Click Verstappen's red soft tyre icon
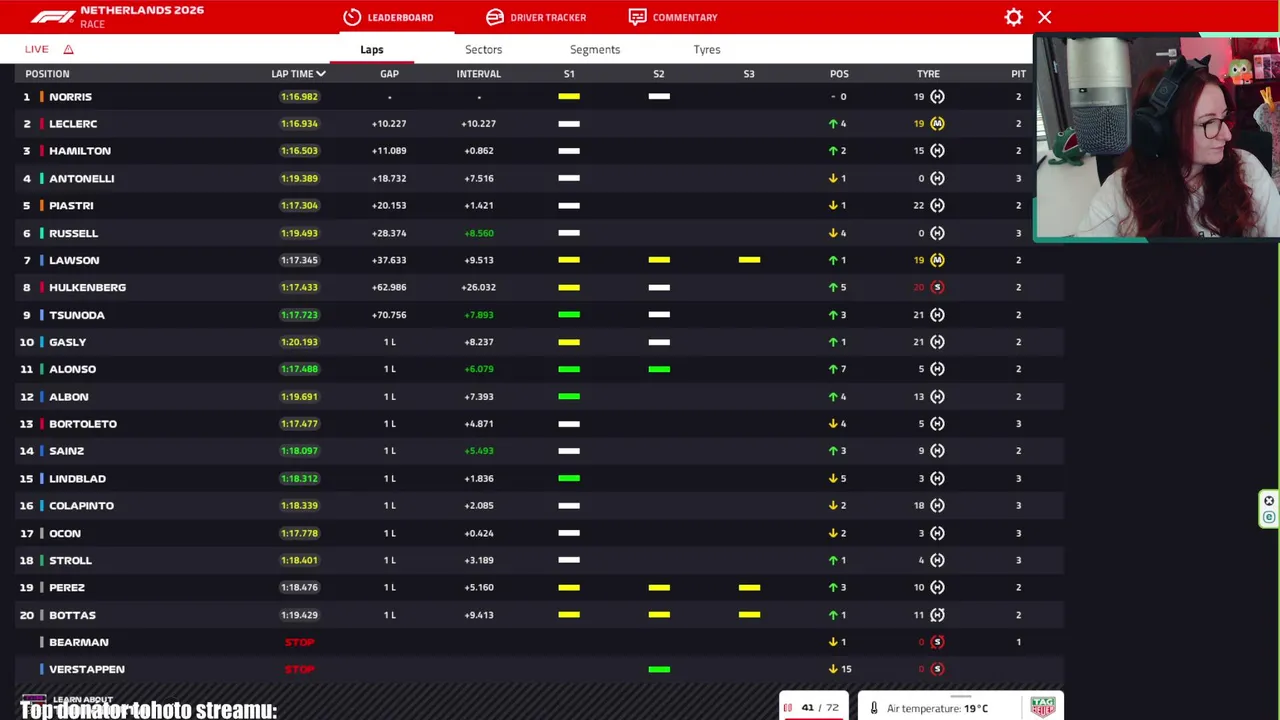This screenshot has width=1280, height=720. click(x=937, y=669)
